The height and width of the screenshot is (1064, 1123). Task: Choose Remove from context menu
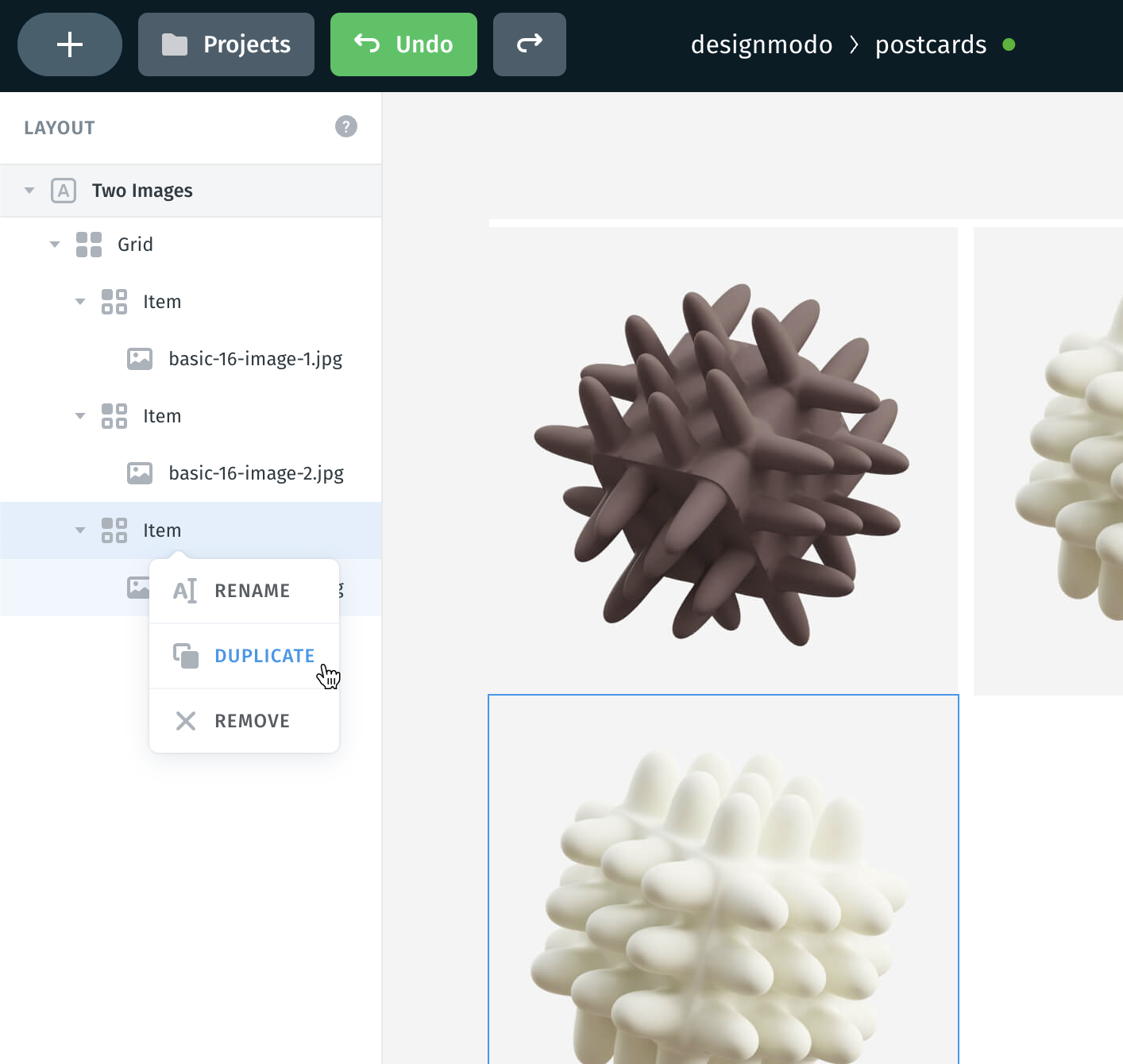coord(244,721)
